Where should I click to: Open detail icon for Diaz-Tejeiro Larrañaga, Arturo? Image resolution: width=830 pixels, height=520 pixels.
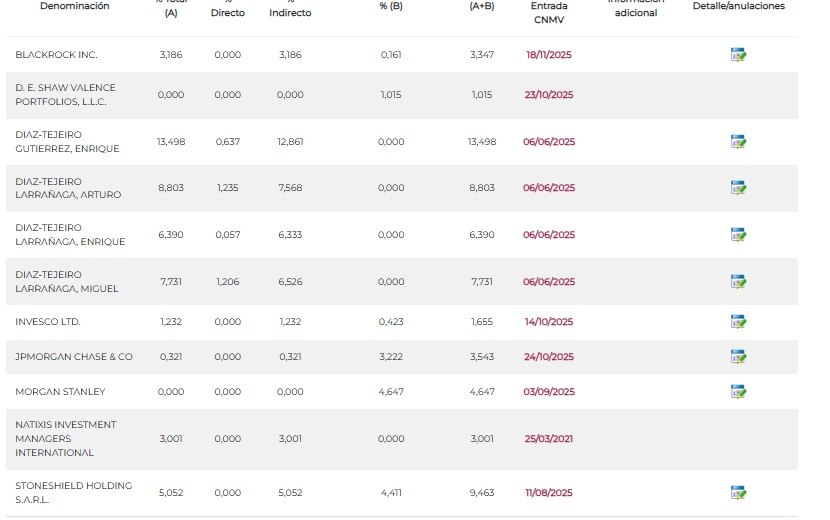(738, 188)
